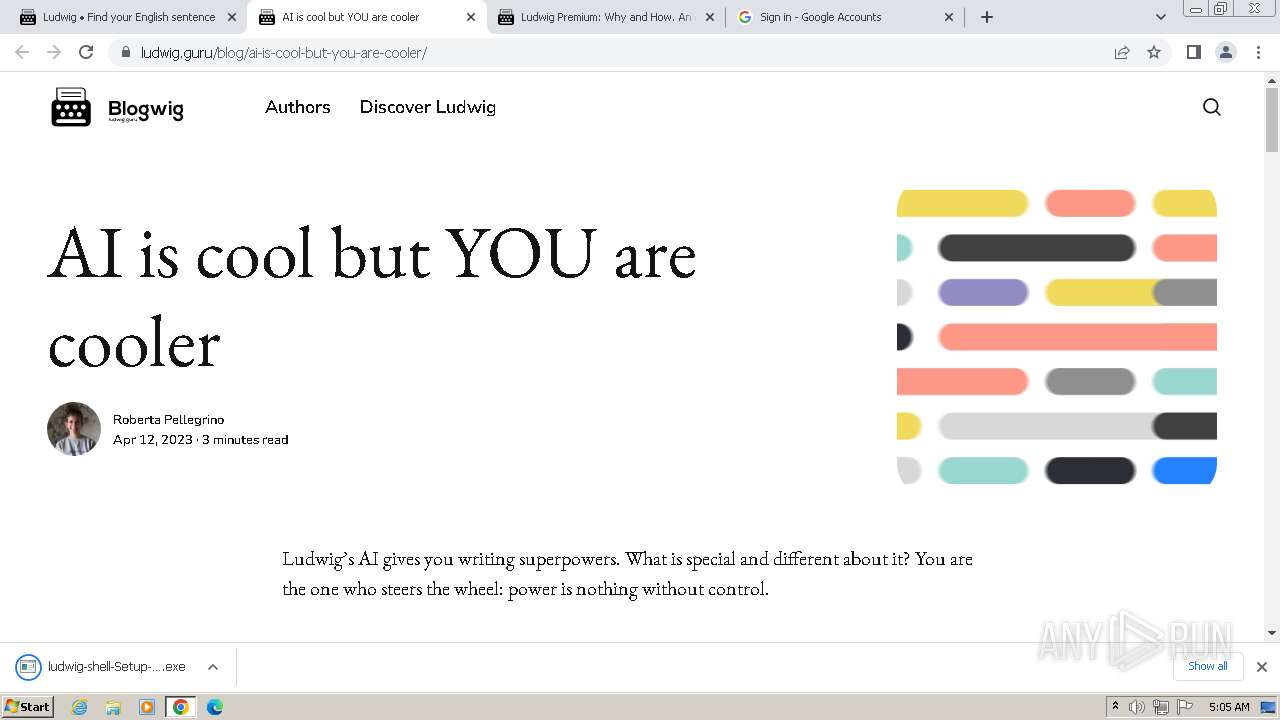Open the blog search magnifier icon
Image resolution: width=1280 pixels, height=720 pixels.
coord(1211,107)
